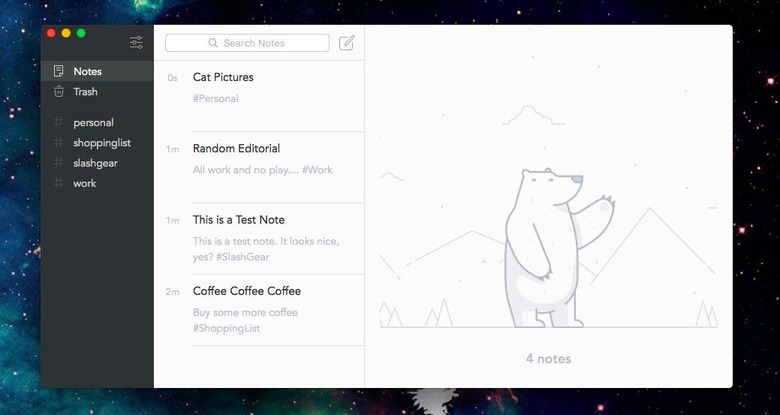
Task: Open the Coffee Coffee Coffee note
Action: [259, 310]
